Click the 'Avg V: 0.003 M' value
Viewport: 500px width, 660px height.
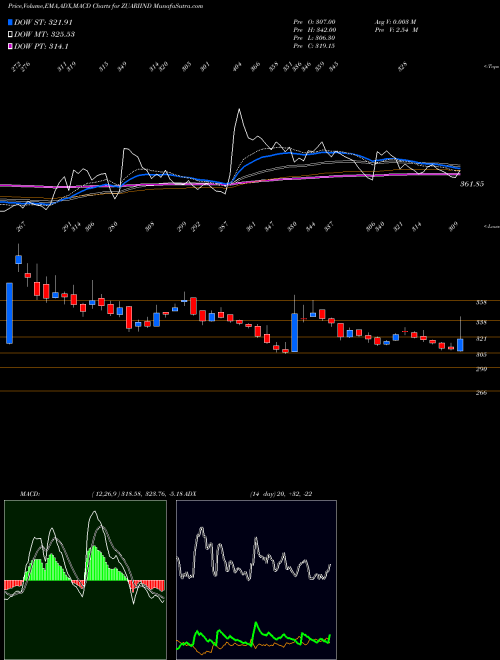pyautogui.click(x=395, y=22)
